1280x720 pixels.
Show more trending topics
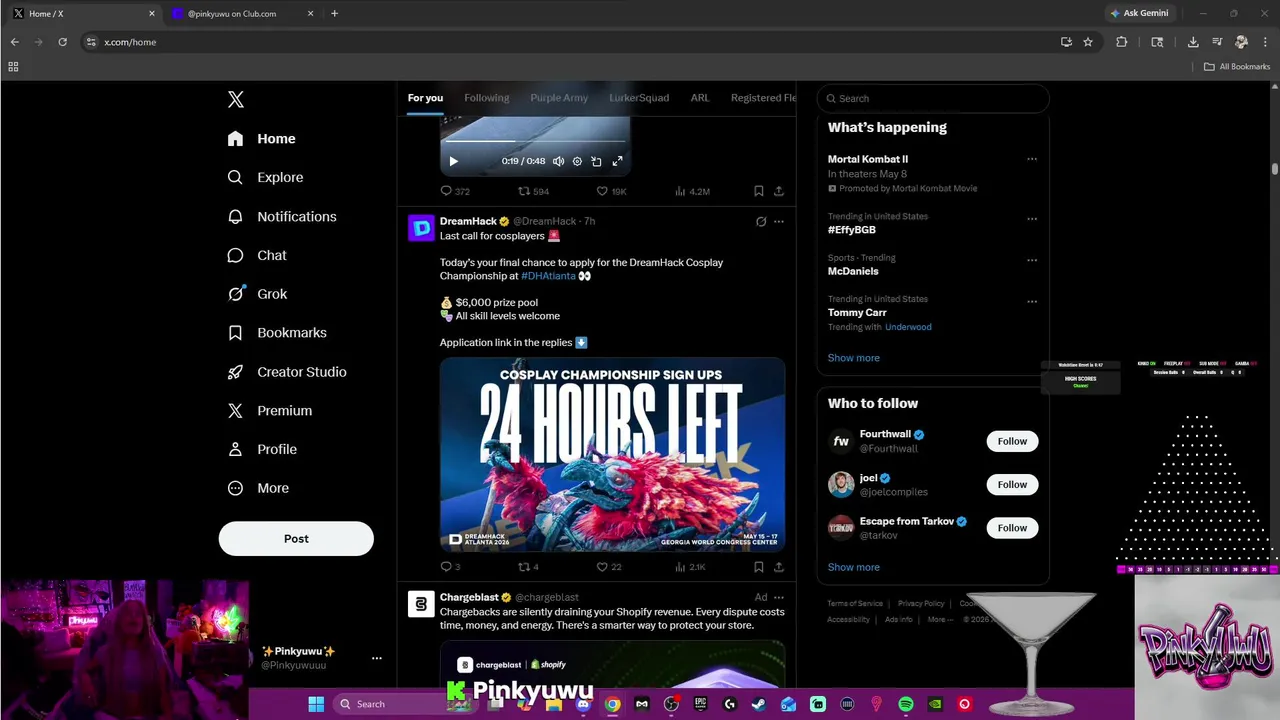pyautogui.click(x=854, y=358)
